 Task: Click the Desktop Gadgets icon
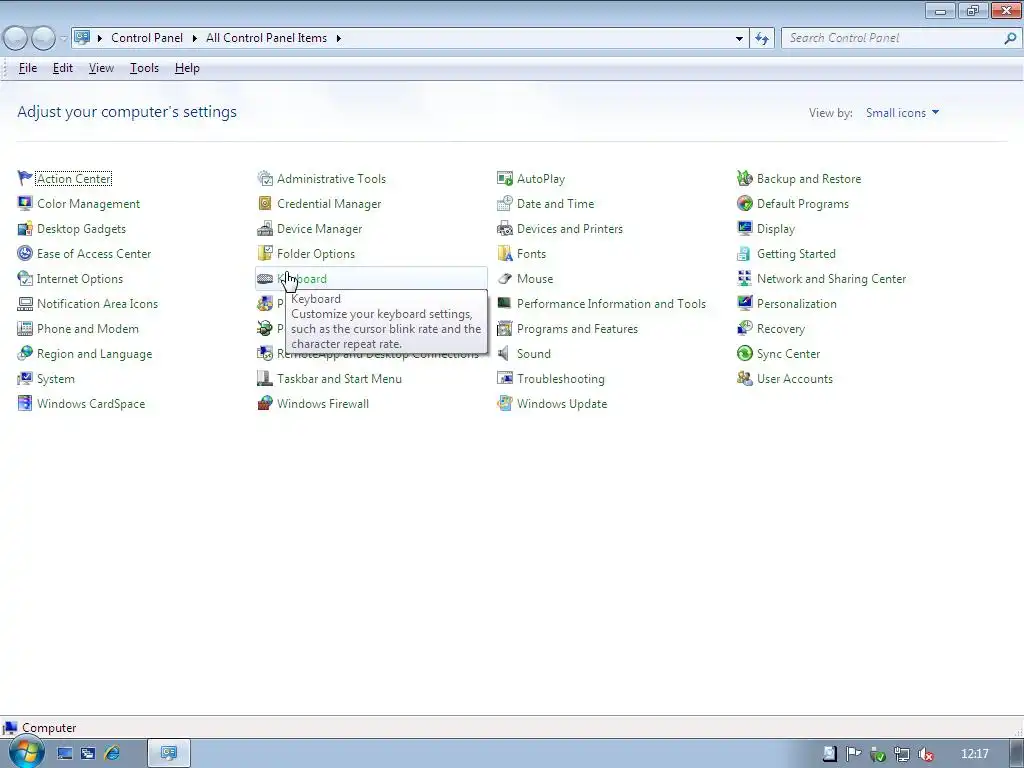(x=25, y=229)
